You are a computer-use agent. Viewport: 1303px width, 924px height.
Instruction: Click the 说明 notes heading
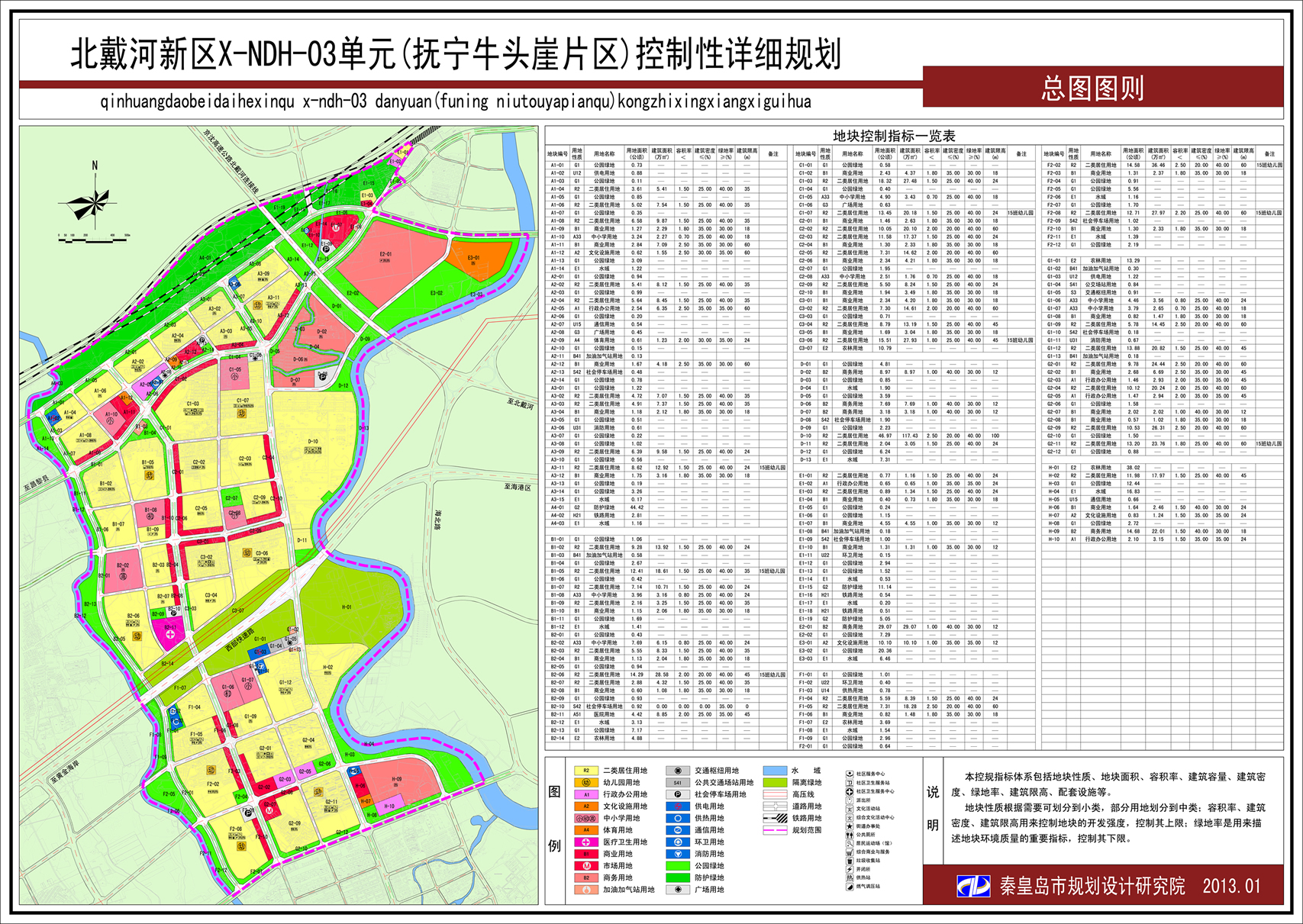(932, 809)
